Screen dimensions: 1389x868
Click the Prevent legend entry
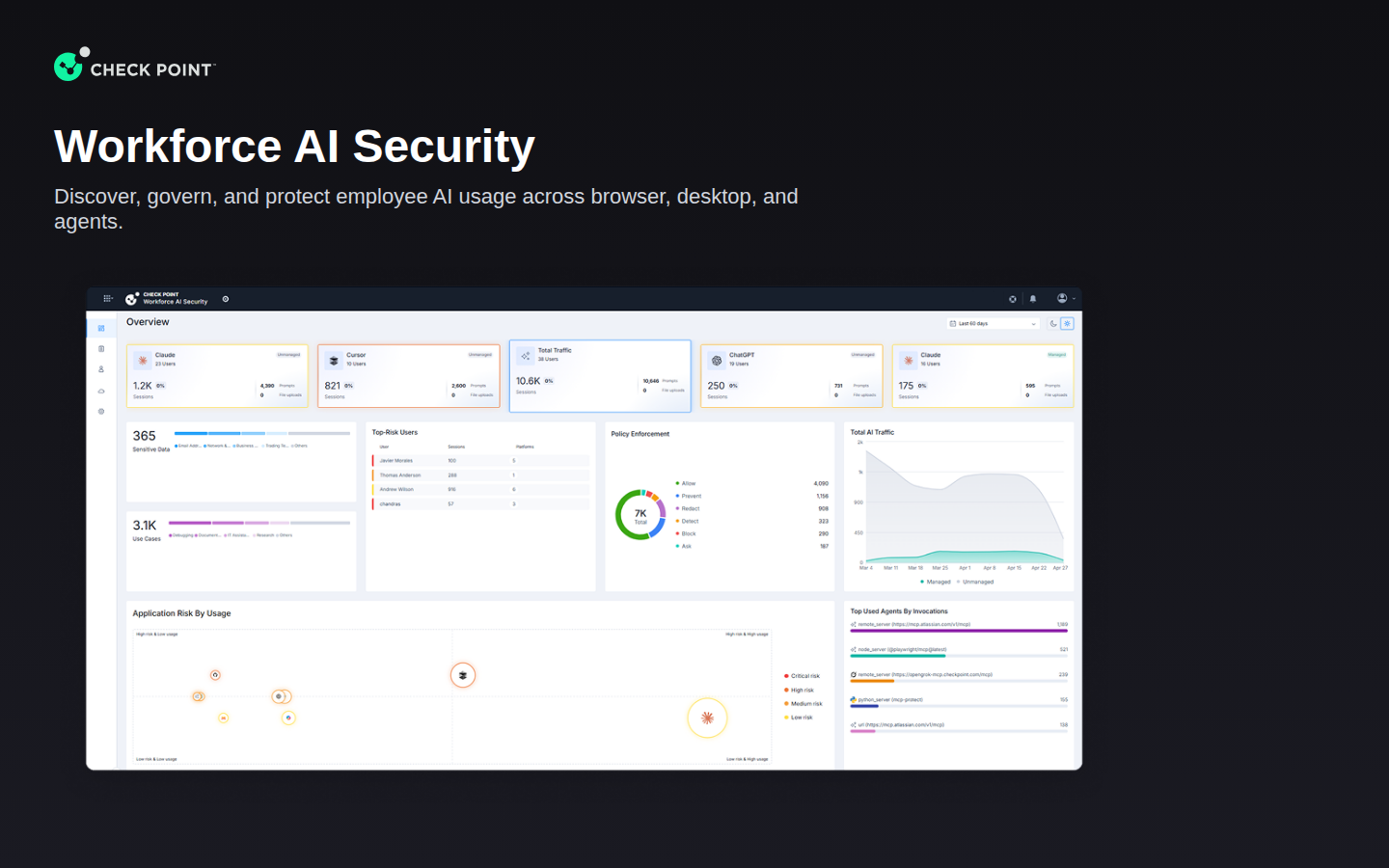(689, 496)
